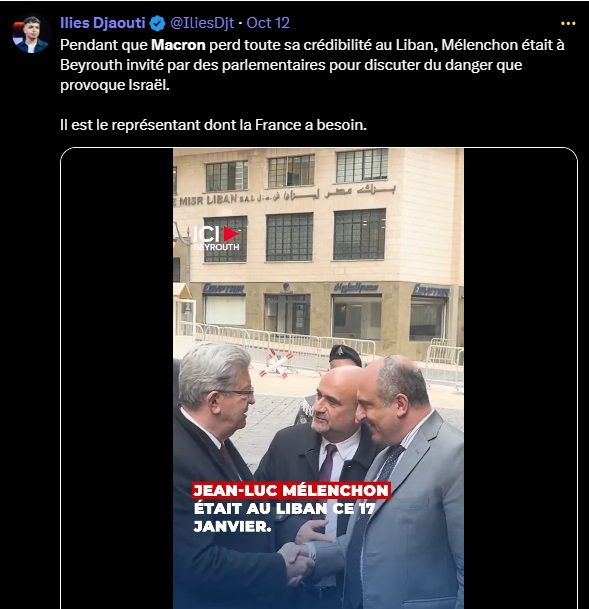Click the right black video margin

coord(520,378)
